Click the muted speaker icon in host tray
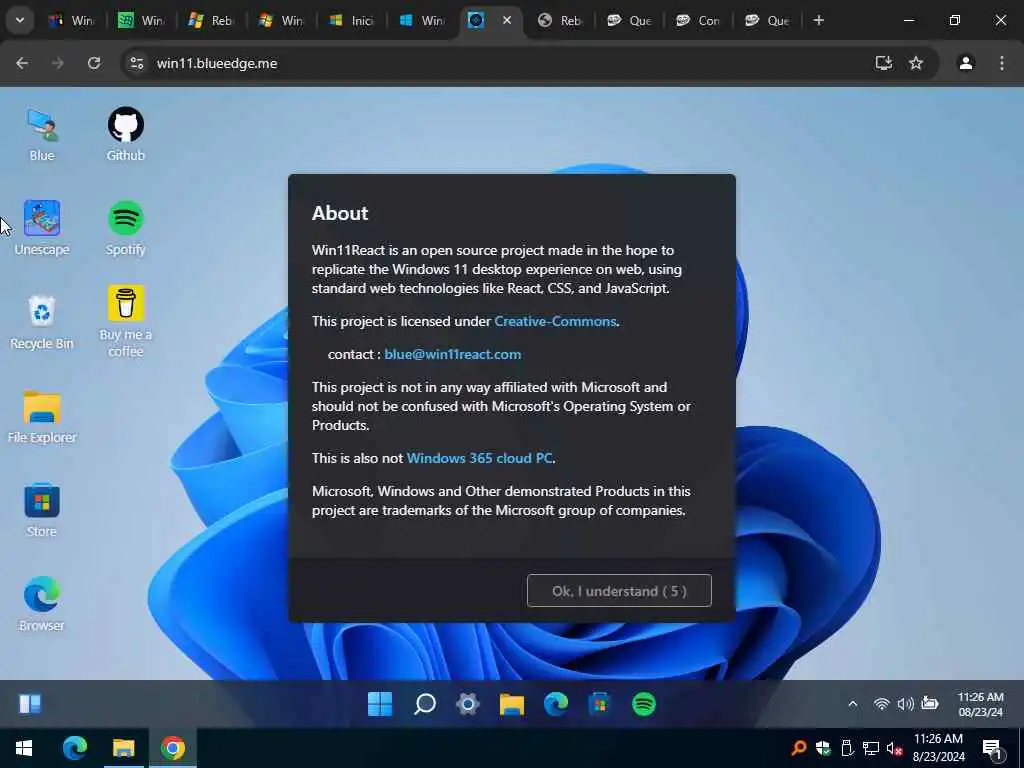Viewport: 1024px width, 768px height. pos(895,748)
